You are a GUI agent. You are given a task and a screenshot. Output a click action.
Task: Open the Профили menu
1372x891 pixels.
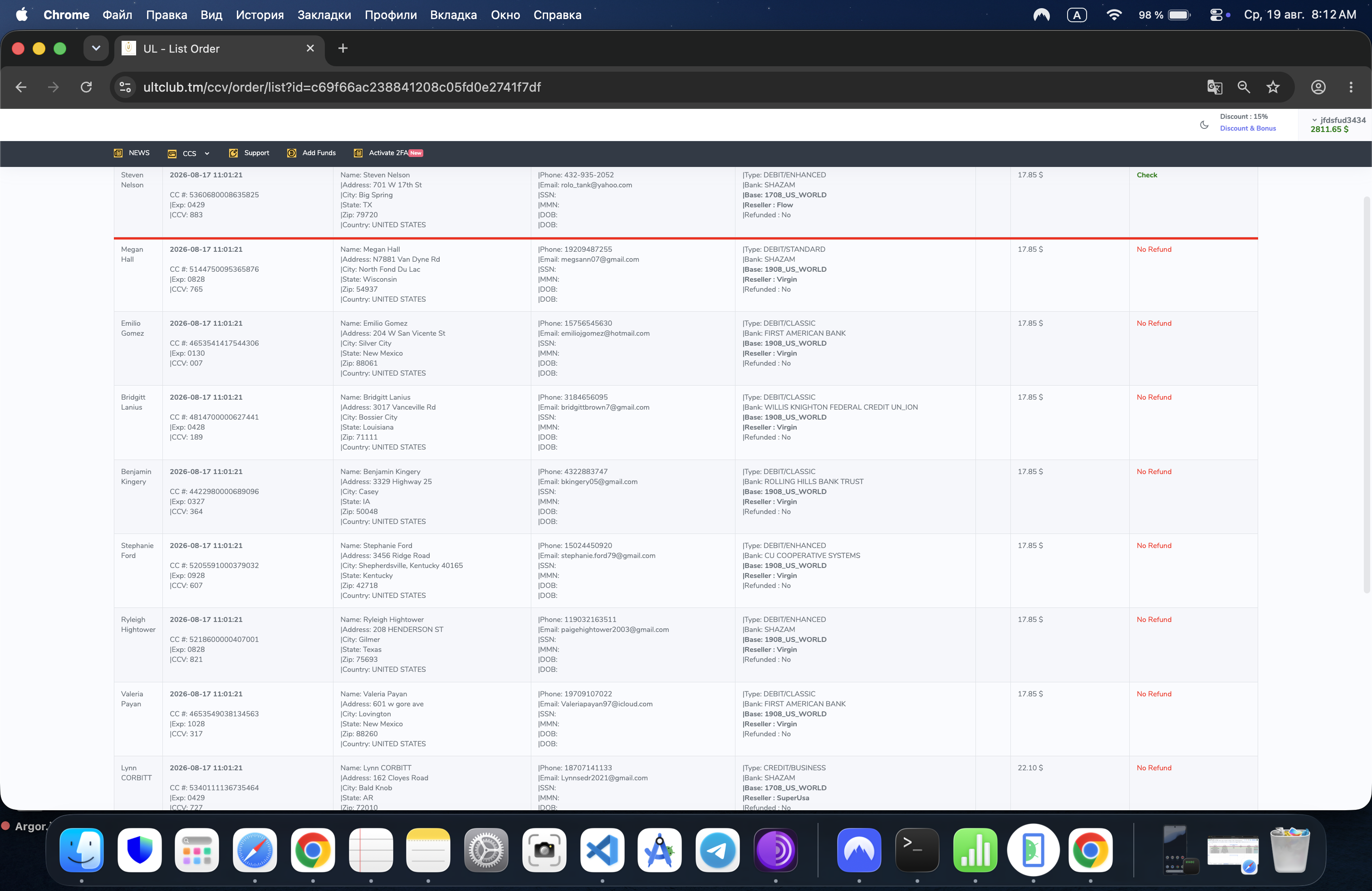pos(391,15)
